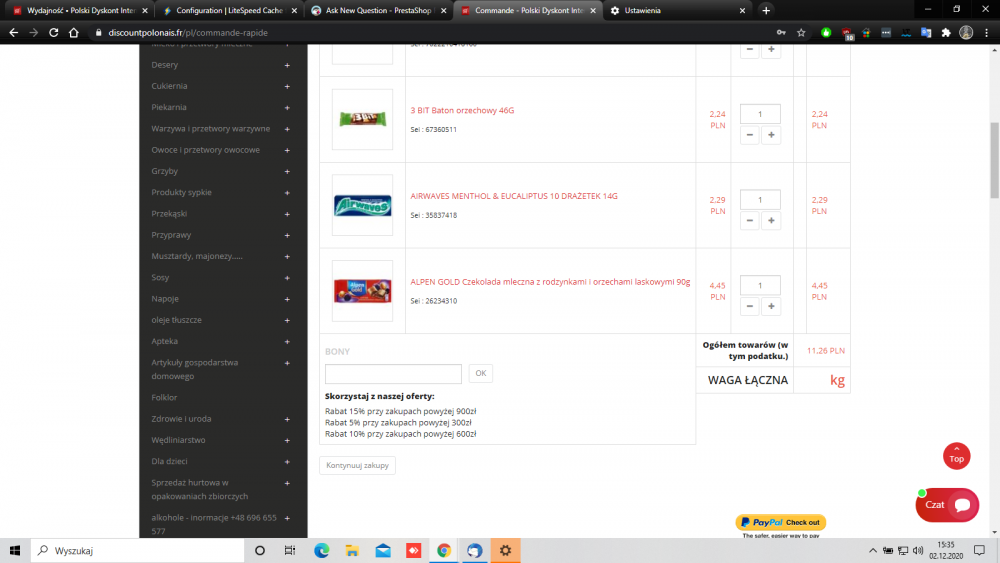Open the Chrome three-dot menu
The height and width of the screenshot is (563, 1000).
[x=986, y=33]
